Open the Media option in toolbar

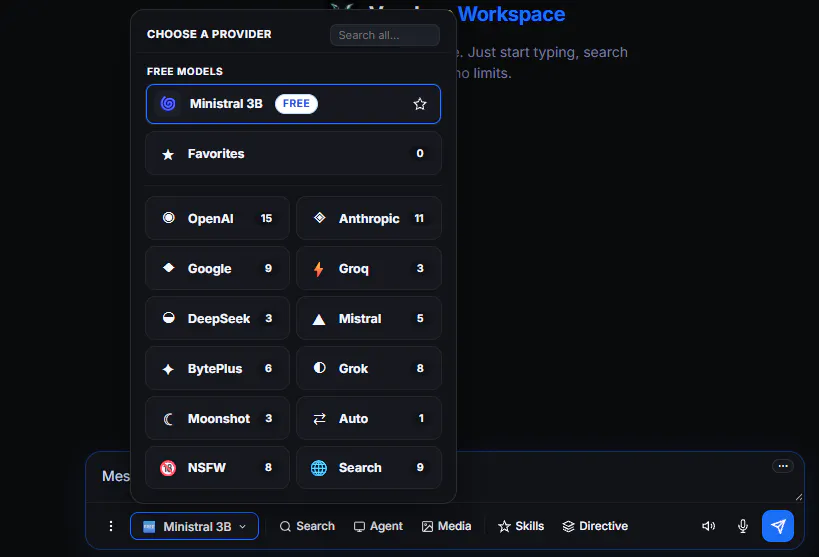coord(447,526)
